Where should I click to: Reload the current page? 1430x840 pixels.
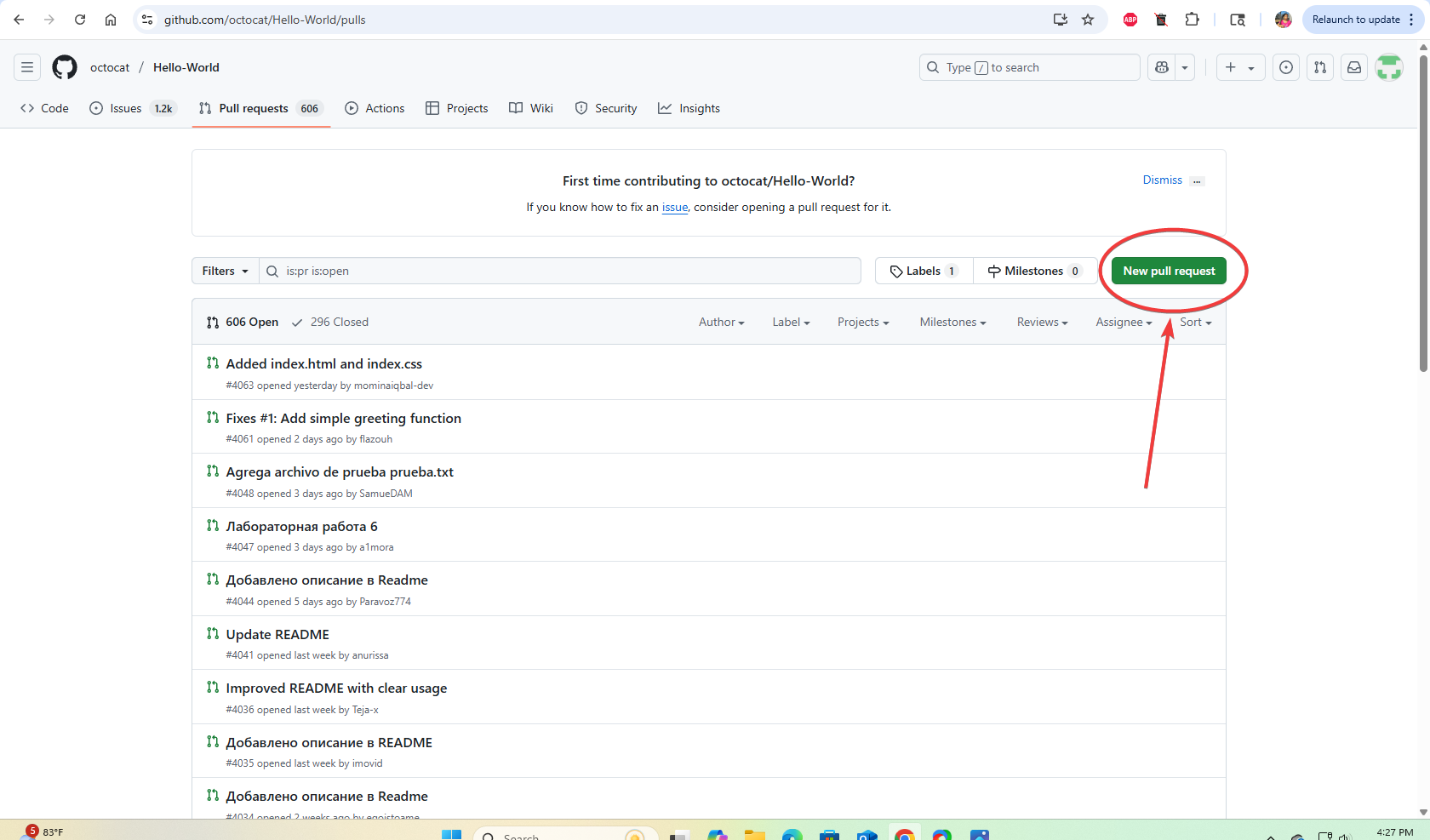pos(80,20)
